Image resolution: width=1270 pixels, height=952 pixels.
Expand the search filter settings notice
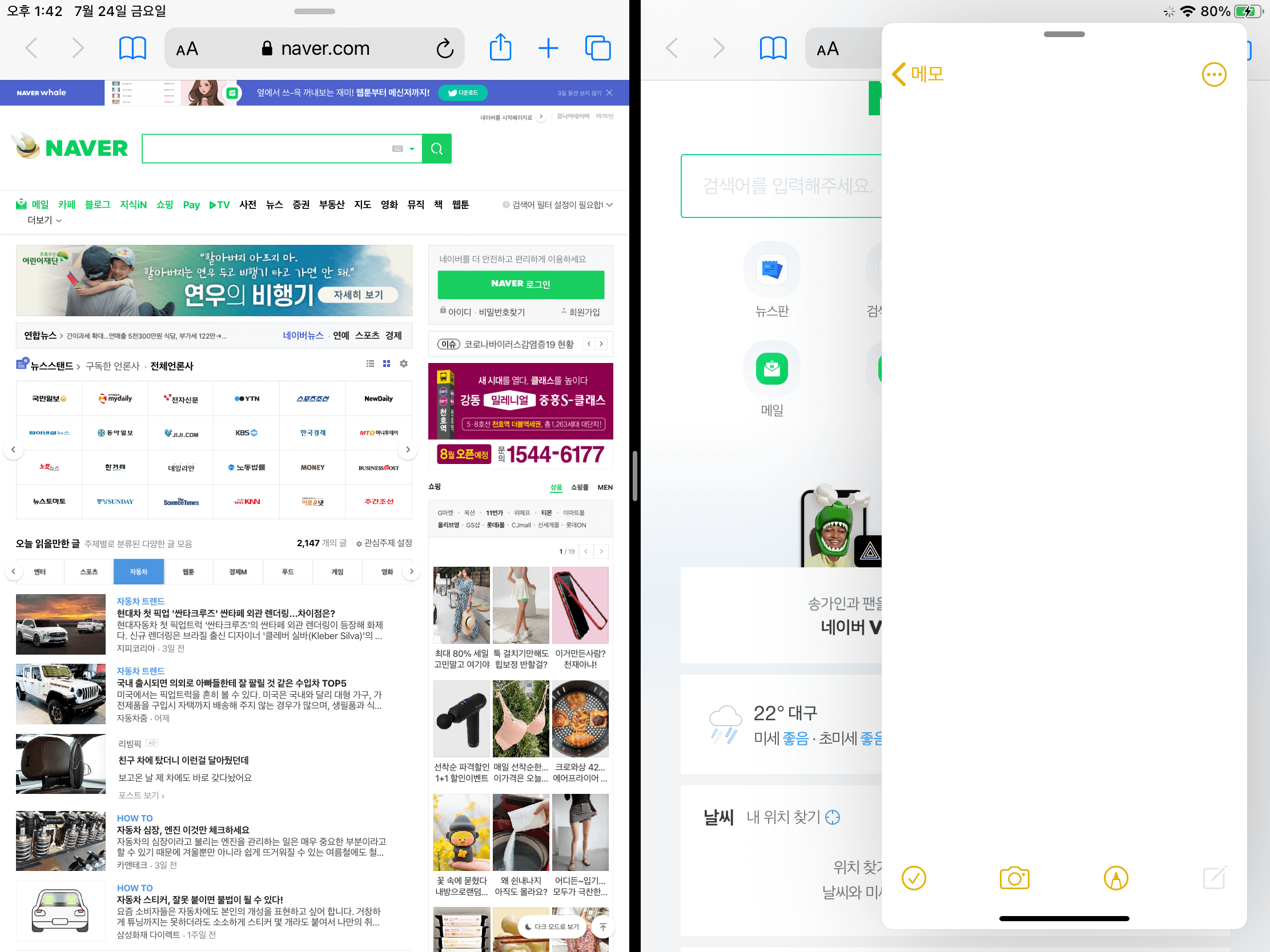tap(557, 205)
